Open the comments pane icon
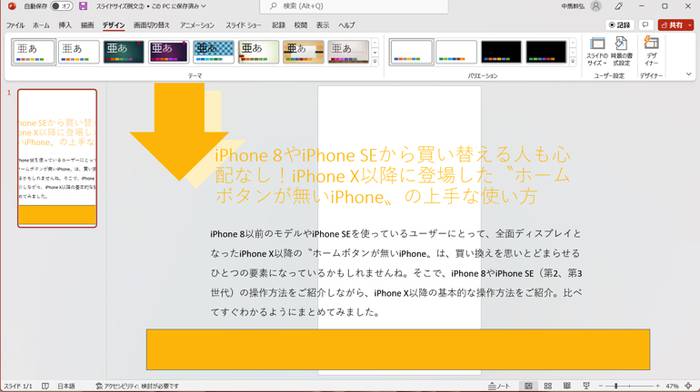Screen dimensions: 700x392 pyautogui.click(x=645, y=25)
